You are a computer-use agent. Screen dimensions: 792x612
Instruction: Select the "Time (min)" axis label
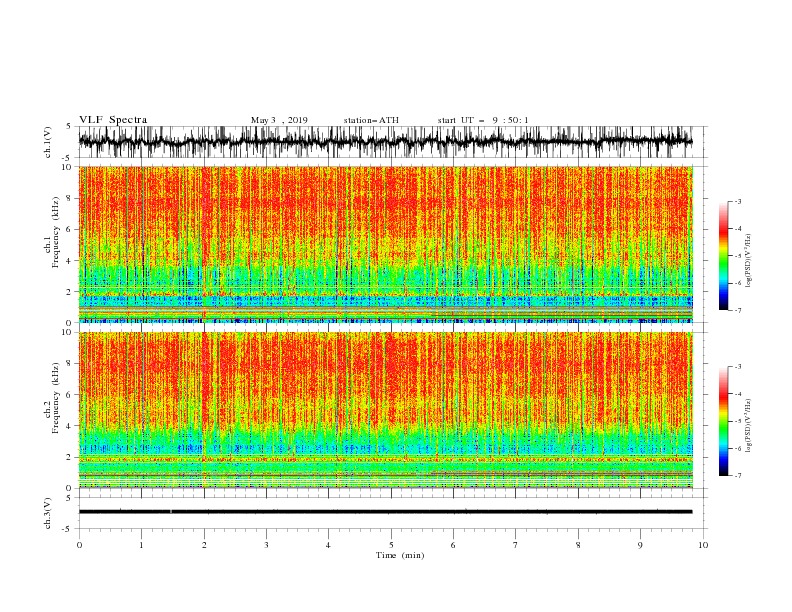click(400, 555)
